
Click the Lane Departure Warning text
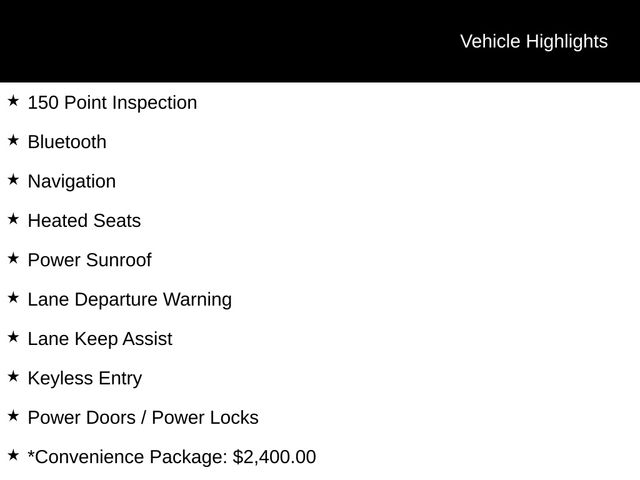[129, 299]
